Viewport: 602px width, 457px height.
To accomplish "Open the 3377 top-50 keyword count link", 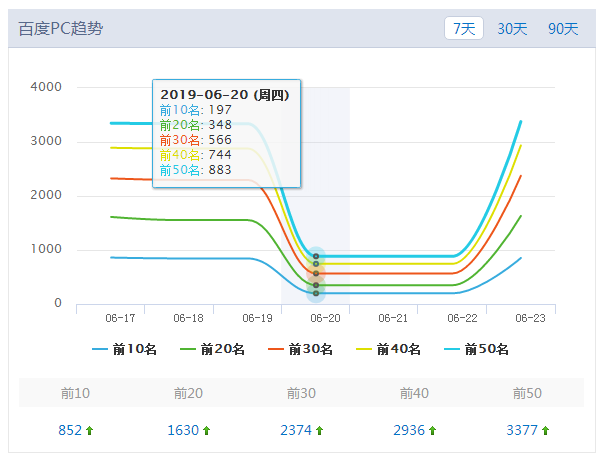I will coord(522,430).
